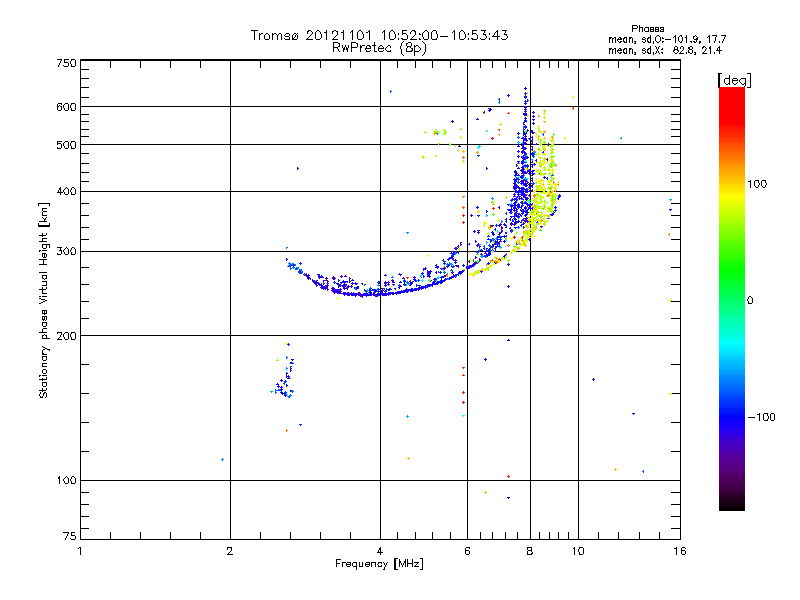Image resolution: width=800 pixels, height=600 pixels.
Task: Click the '[deg]' colorbar unit label
Action: coord(734,80)
